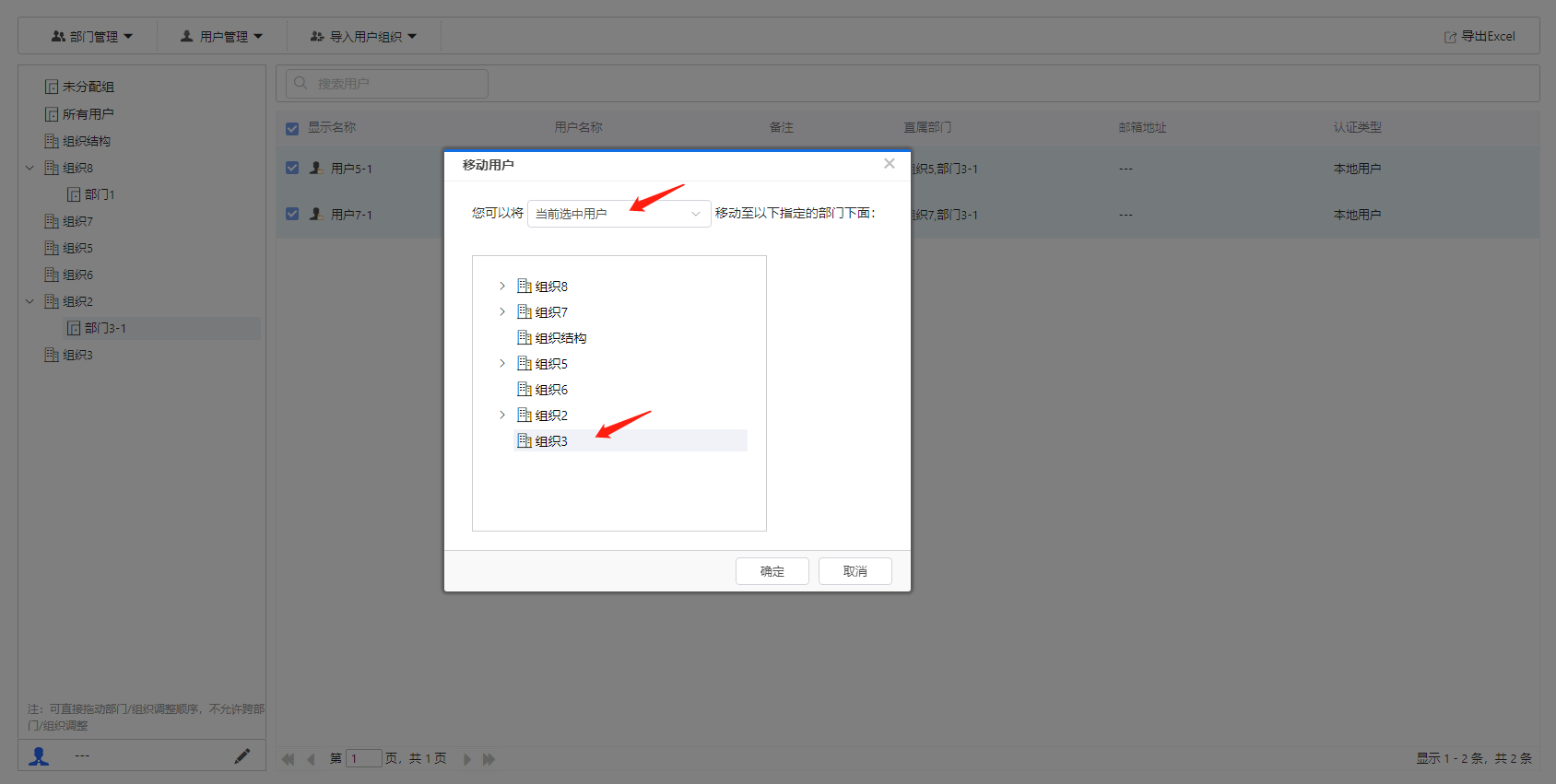The image size is (1556, 784).
Task: Toggle the checkbox for 用户5-1
Action: tap(292, 169)
